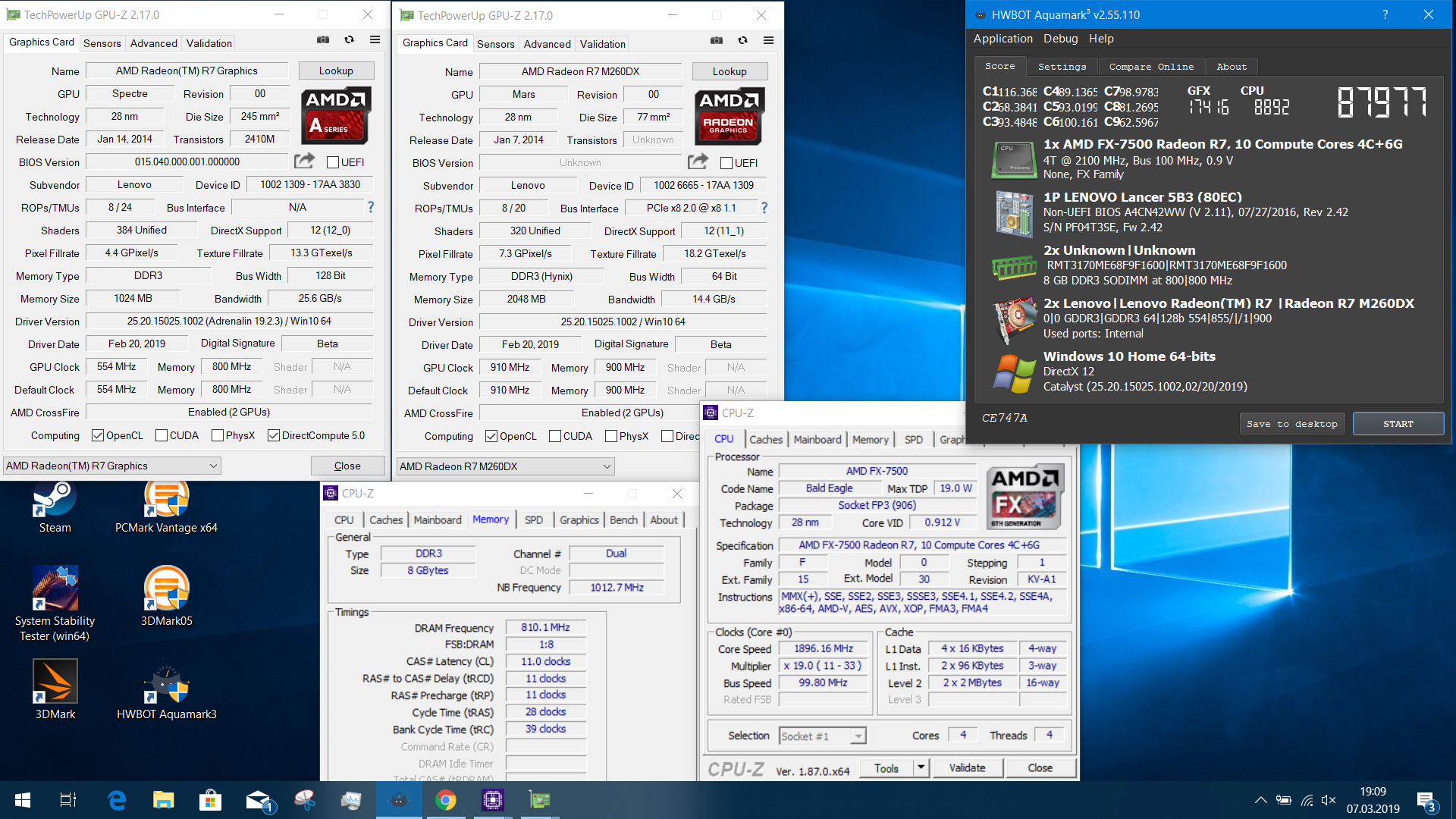Image resolution: width=1456 pixels, height=819 pixels.
Task: Click Validate button in CPU-Z
Action: [x=967, y=767]
